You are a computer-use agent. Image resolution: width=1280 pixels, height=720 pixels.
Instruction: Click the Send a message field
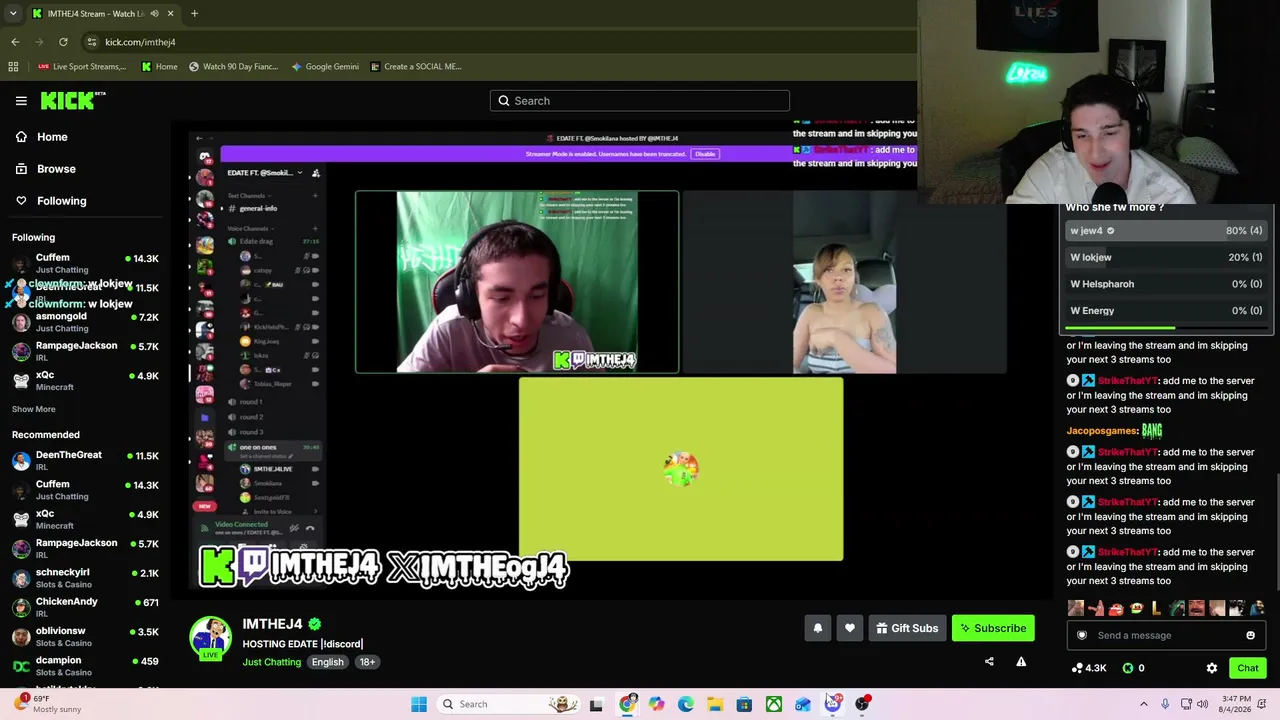[1165, 635]
